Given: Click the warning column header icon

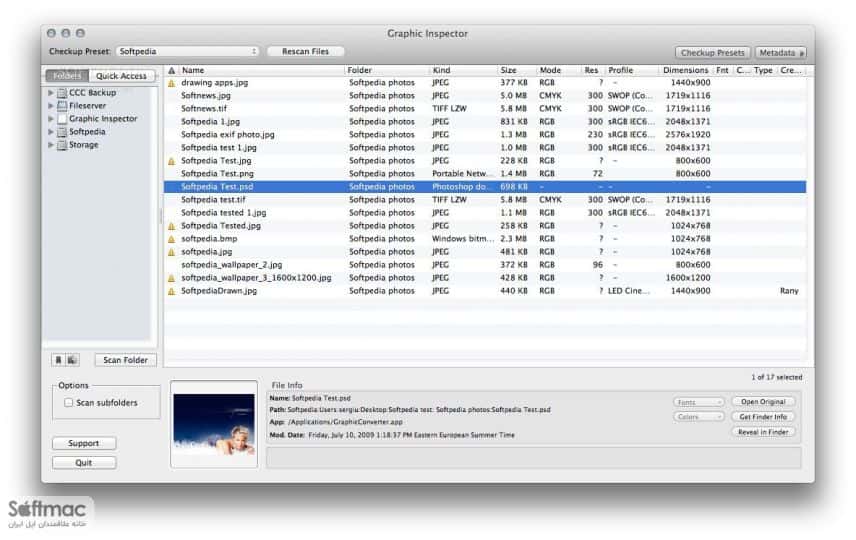Looking at the screenshot, I should (171, 70).
